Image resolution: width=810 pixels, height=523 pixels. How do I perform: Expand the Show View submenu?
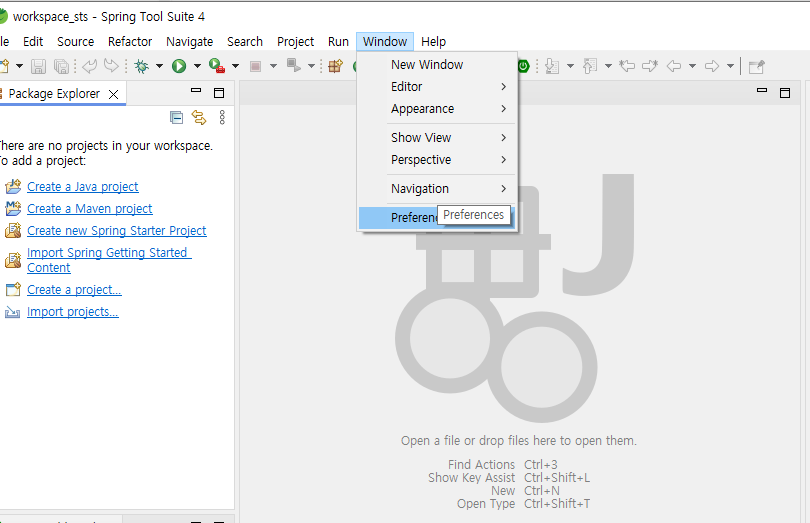pyautogui.click(x=438, y=137)
